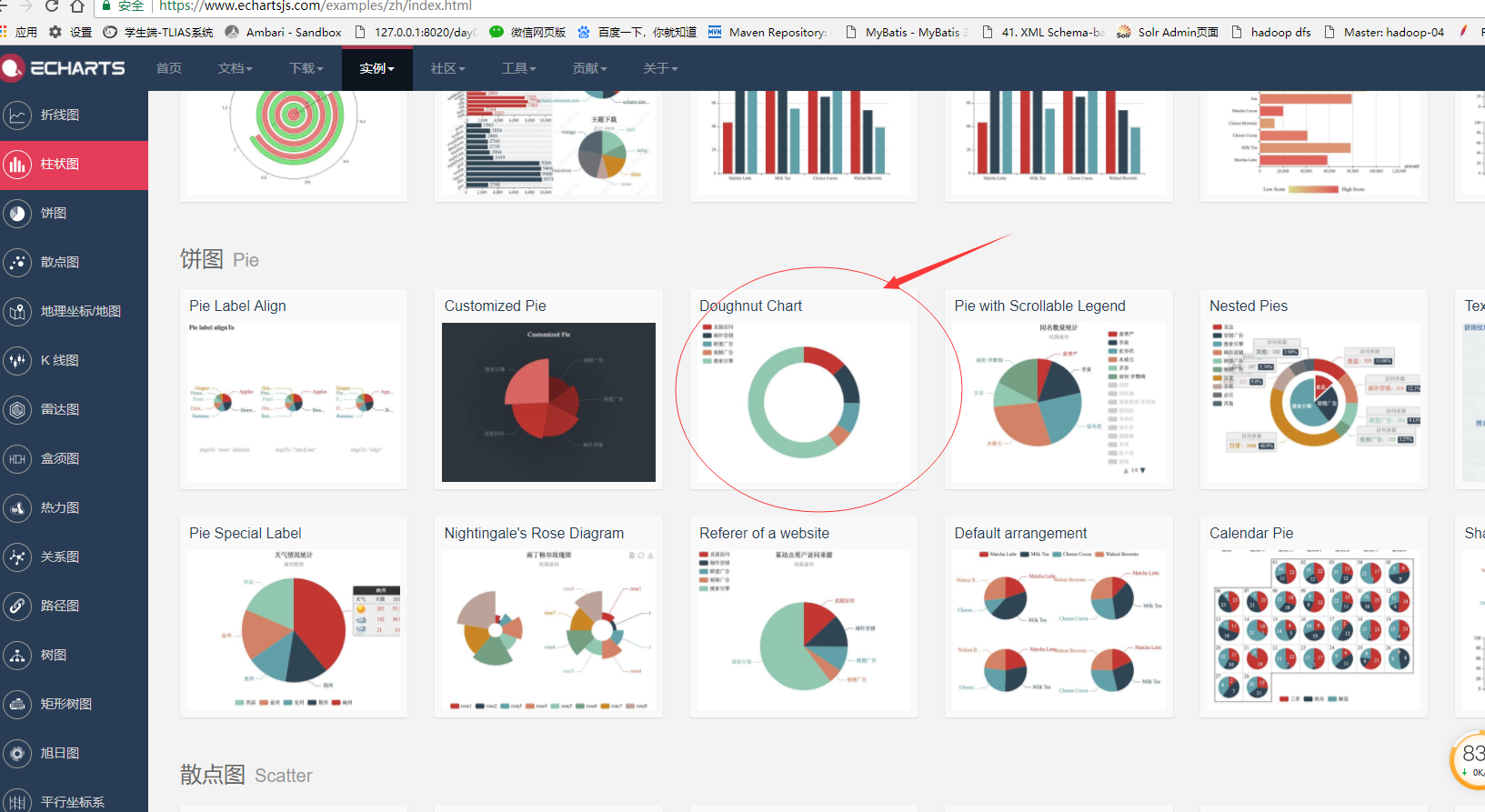This screenshot has width=1485, height=812.
Task: Click the scatter chart sidebar icon
Action: coord(17,263)
